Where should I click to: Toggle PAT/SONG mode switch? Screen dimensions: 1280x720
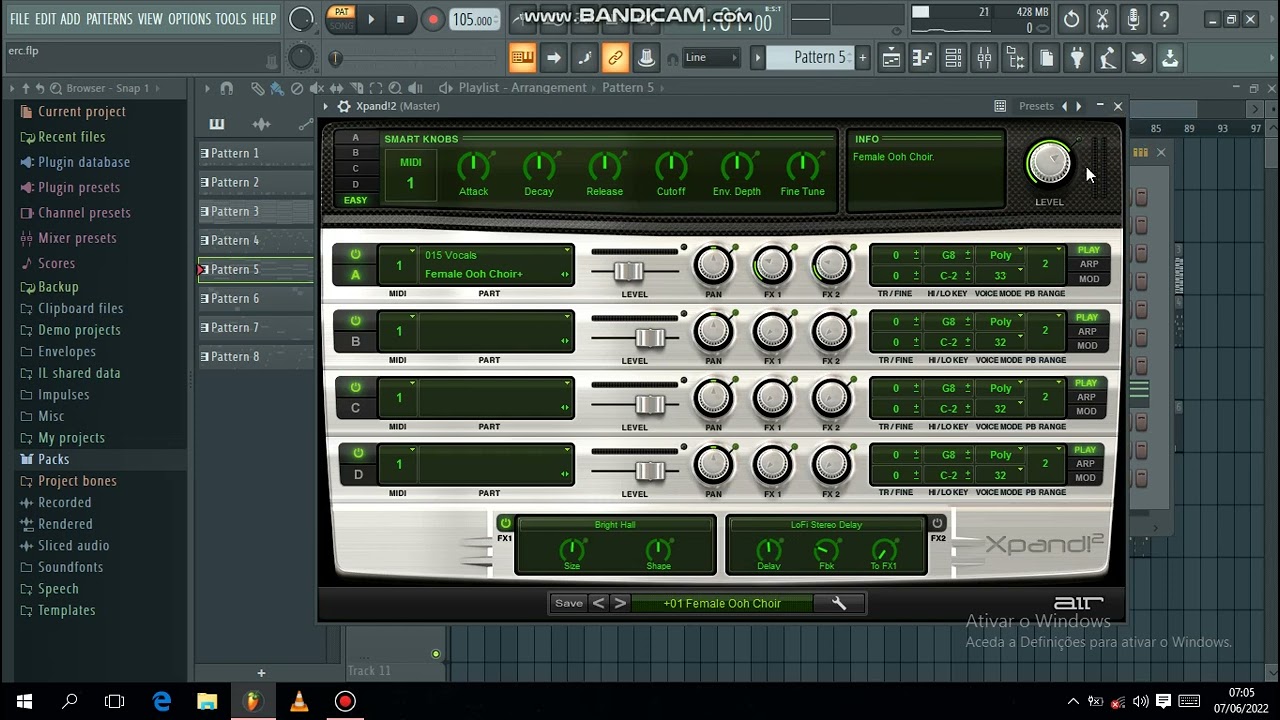(x=342, y=18)
